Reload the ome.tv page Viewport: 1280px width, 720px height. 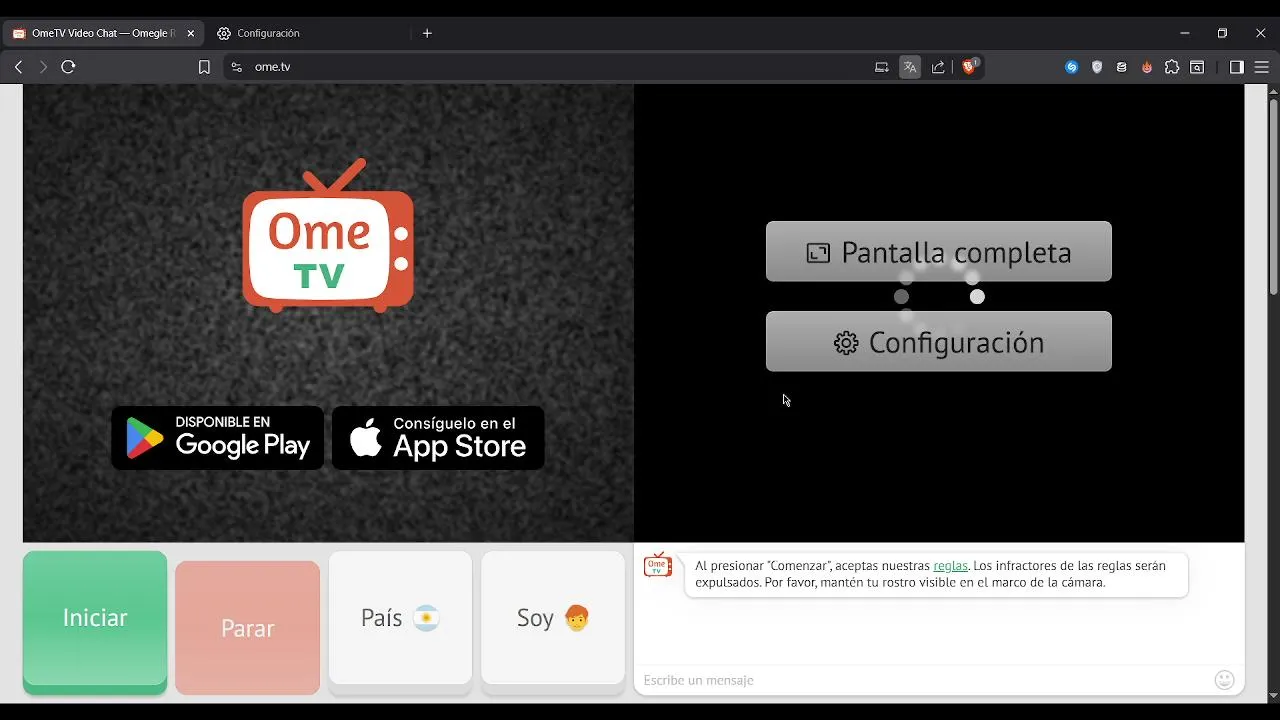[68, 67]
